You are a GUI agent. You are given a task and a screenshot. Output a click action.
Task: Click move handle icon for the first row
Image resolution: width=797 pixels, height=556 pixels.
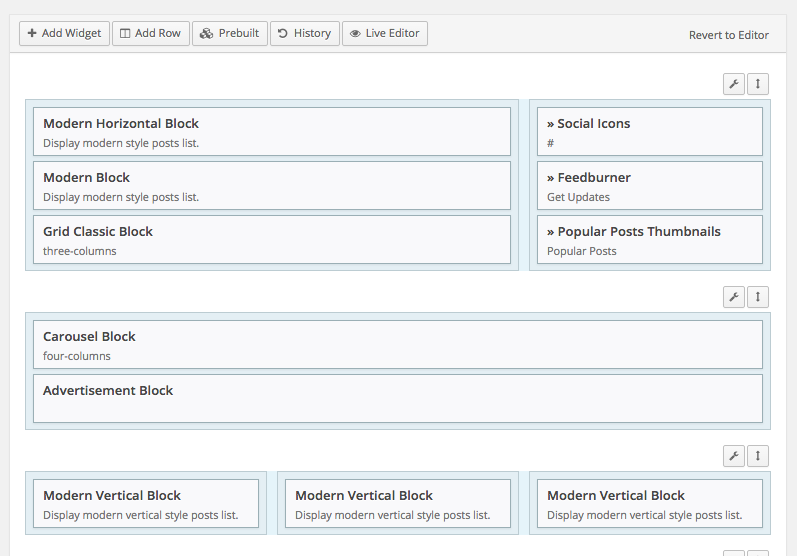[x=758, y=84]
